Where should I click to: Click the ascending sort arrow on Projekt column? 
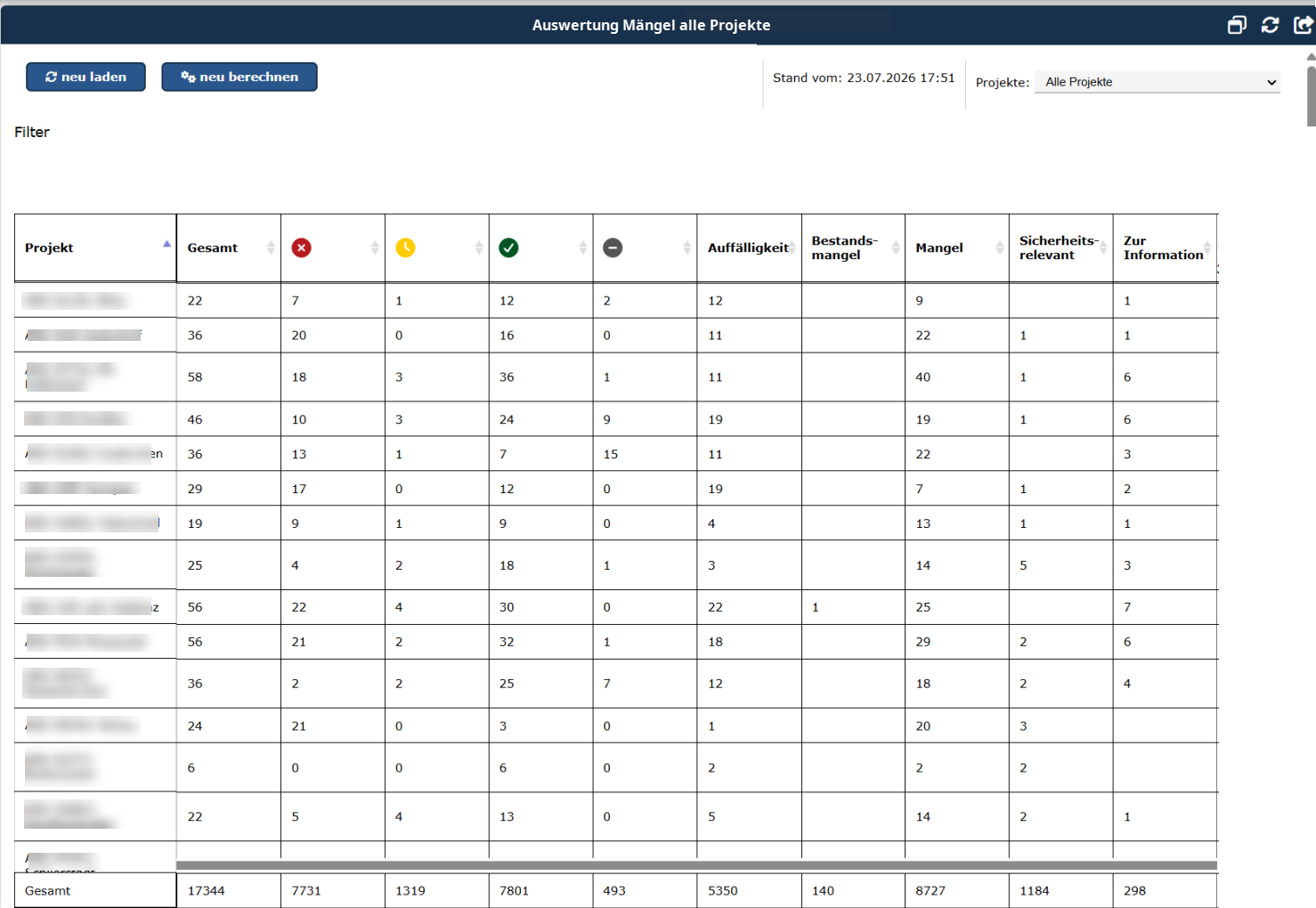pos(167,244)
